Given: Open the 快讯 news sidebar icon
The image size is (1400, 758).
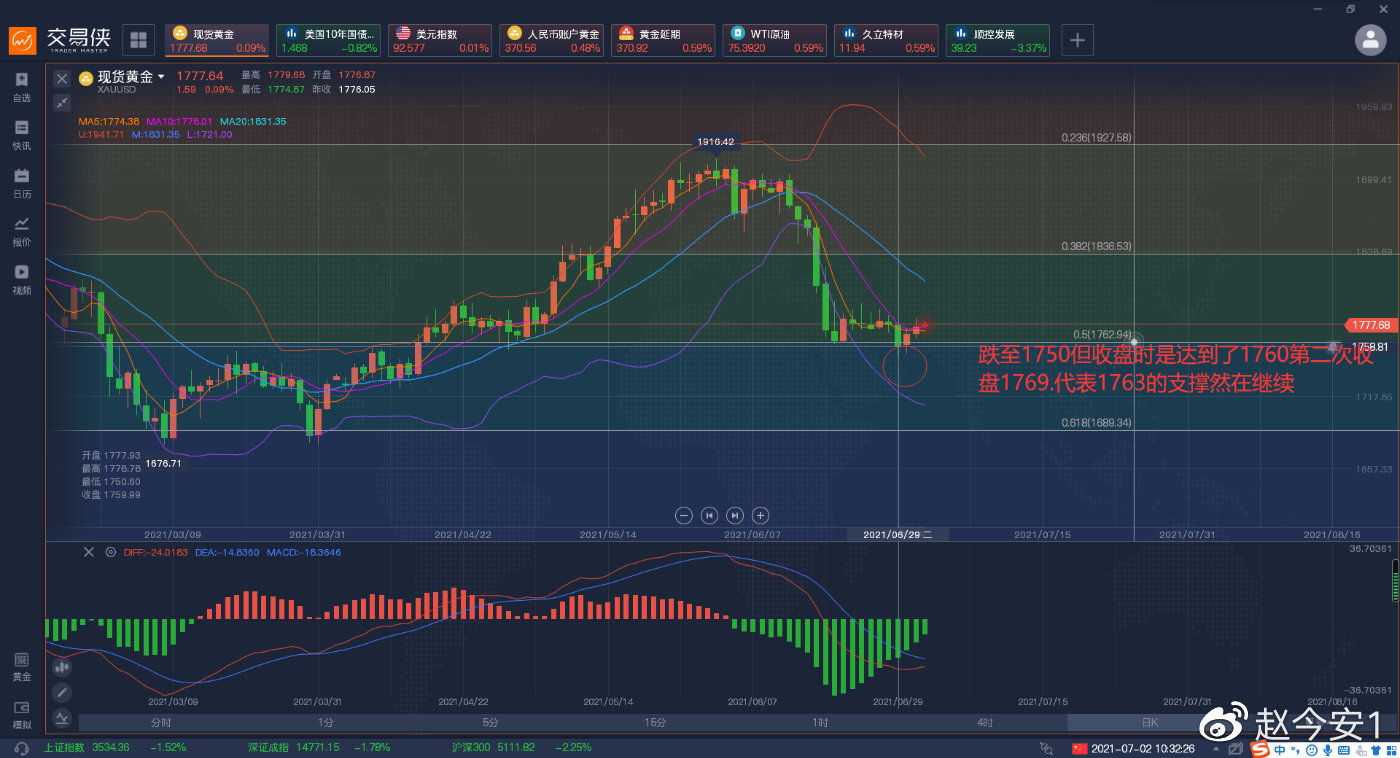Looking at the screenshot, I should 22,135.
